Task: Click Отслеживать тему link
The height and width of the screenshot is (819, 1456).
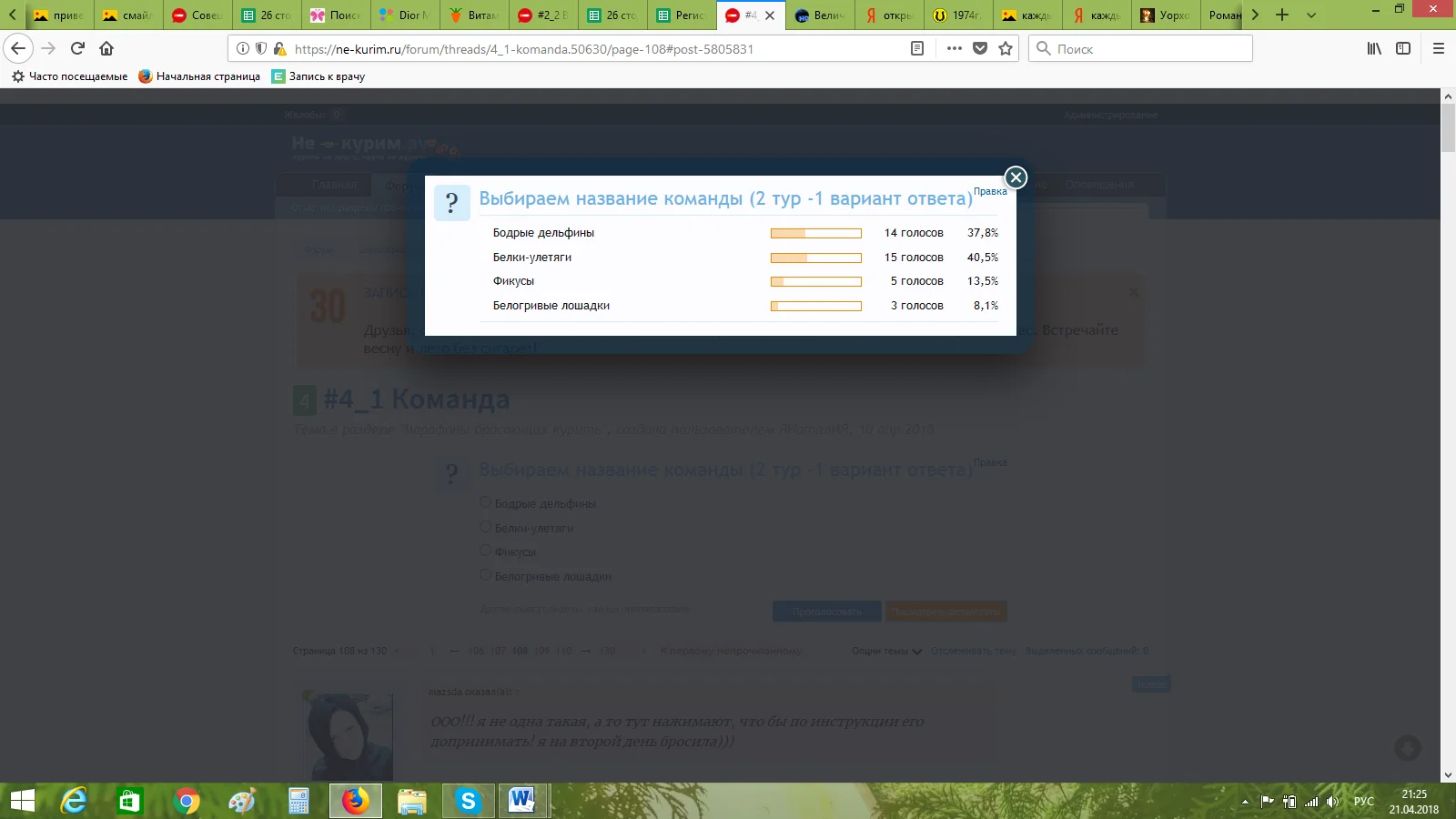Action: coord(974,651)
